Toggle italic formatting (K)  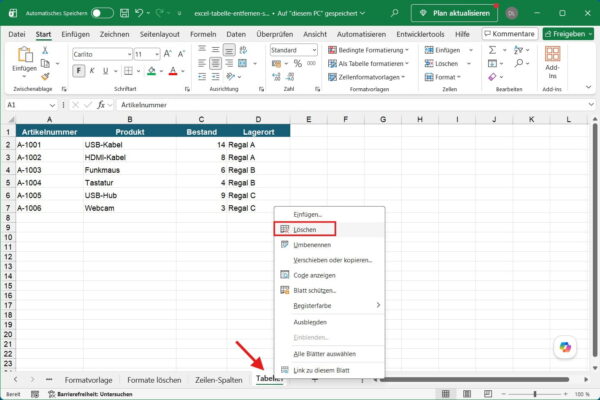[92, 71]
